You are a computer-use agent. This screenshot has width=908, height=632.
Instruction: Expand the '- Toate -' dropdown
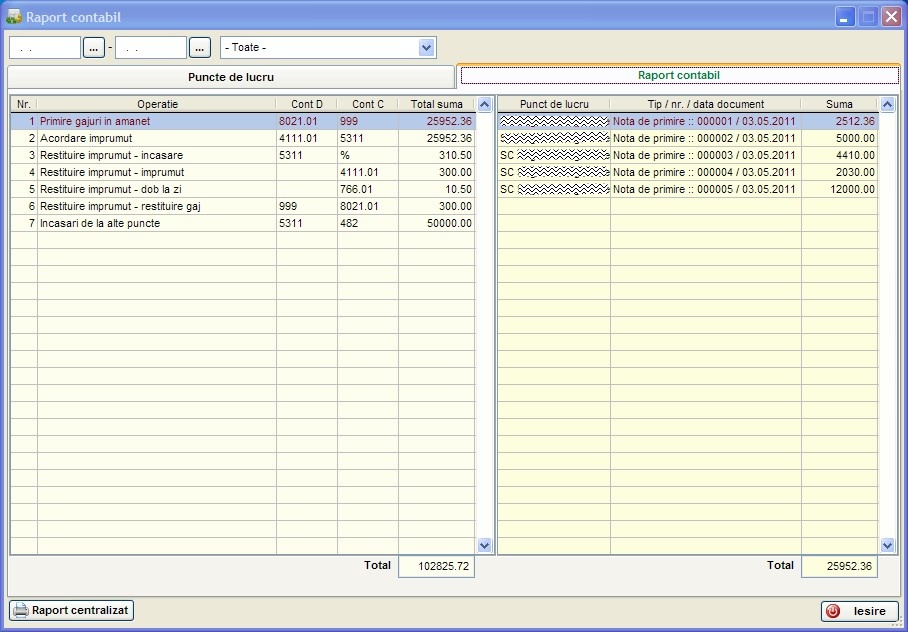(427, 48)
